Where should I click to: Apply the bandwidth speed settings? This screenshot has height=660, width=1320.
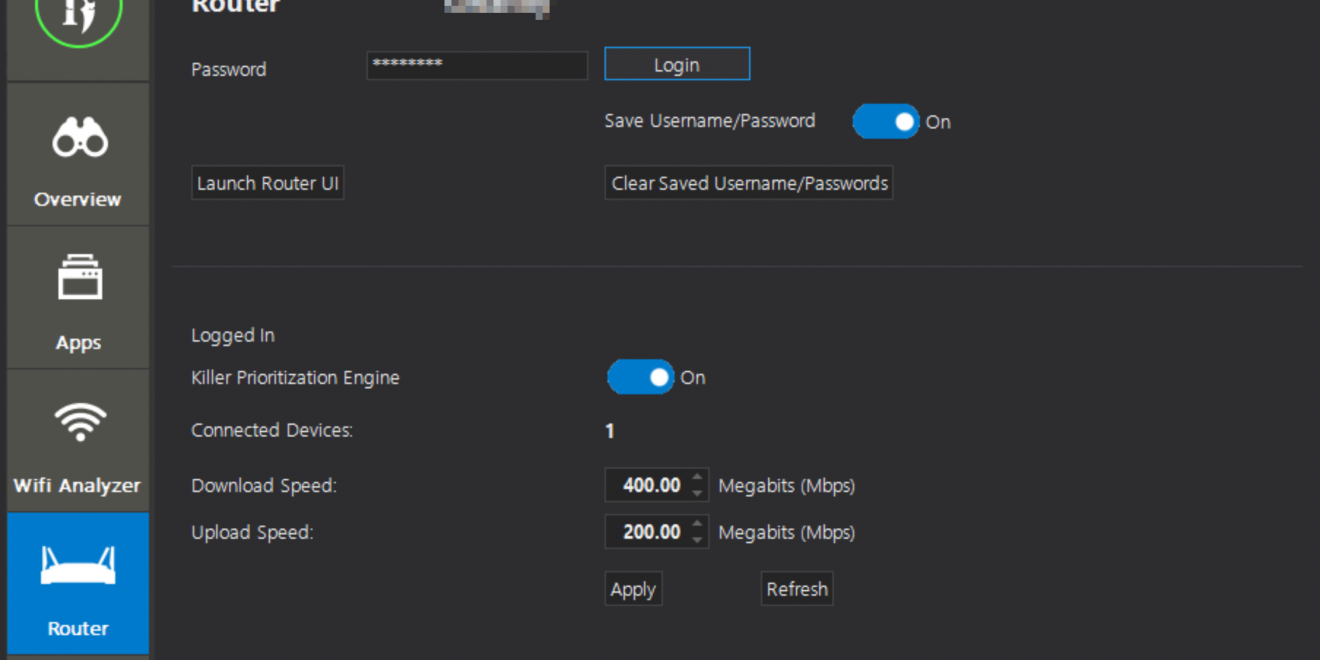633,590
